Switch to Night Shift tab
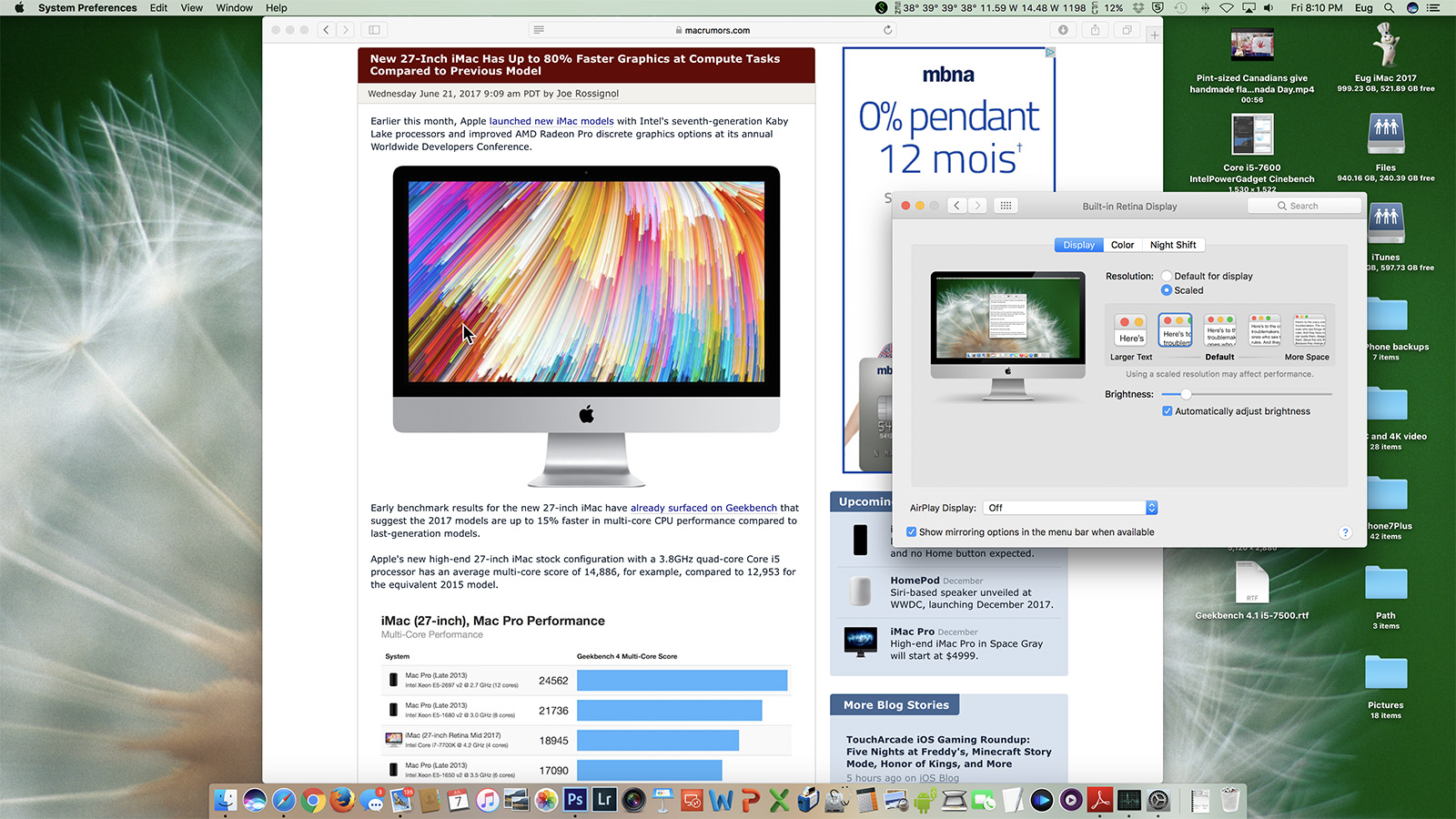1456x819 pixels. click(x=1173, y=245)
